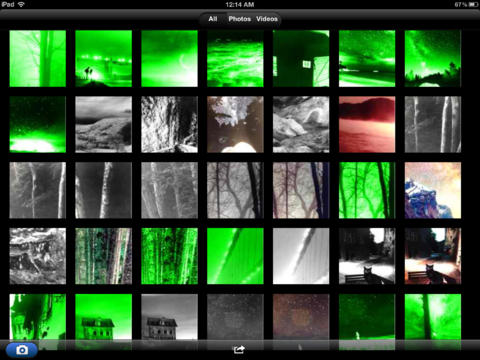This screenshot has height=360, width=480.
Task: Tap the share arrow icon in bottom bar
Action: point(239,349)
